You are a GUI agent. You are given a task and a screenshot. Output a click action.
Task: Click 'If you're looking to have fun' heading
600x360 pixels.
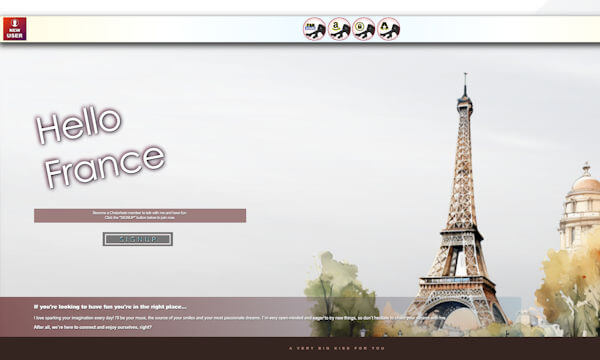pos(110,307)
